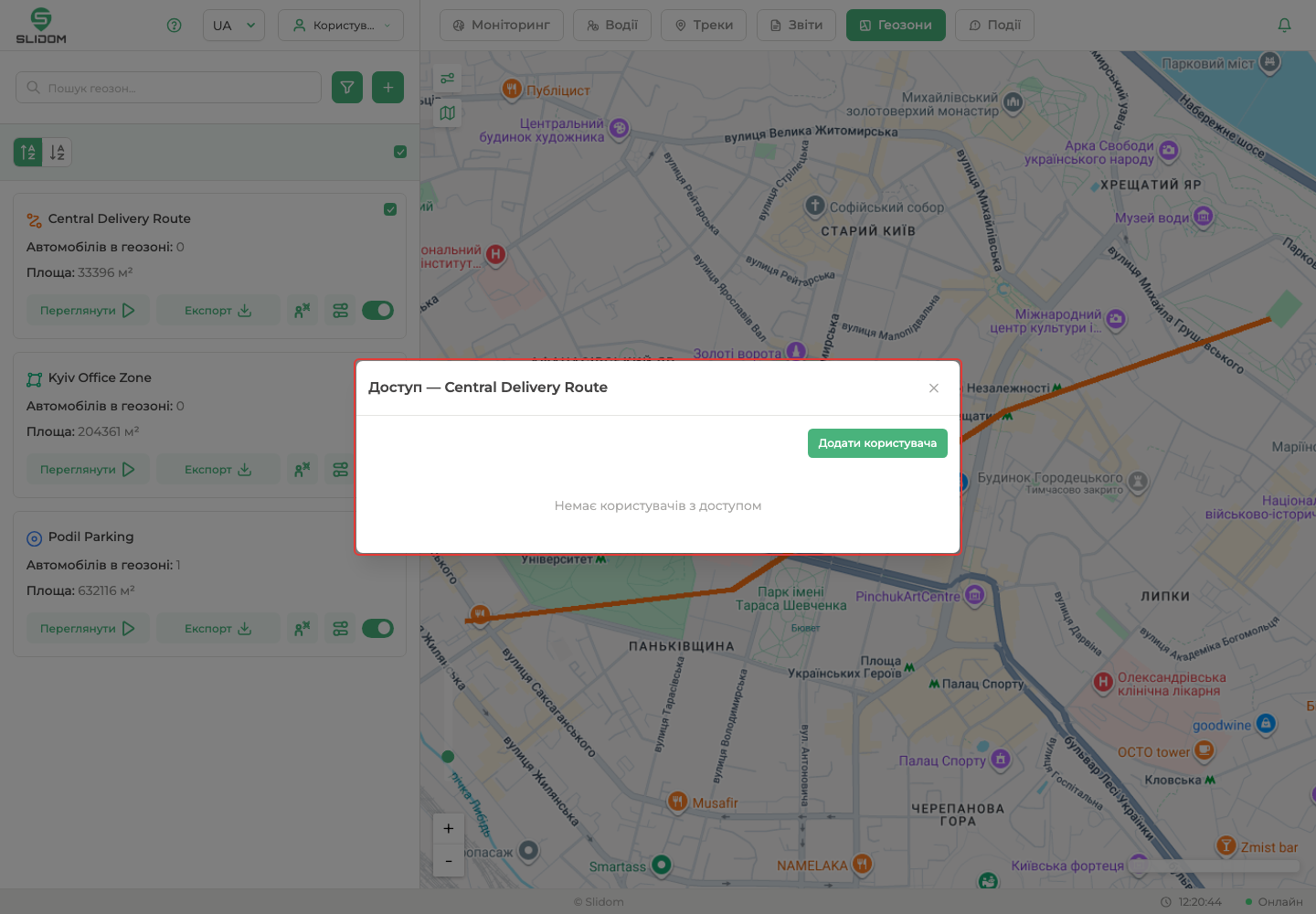
Task: Expand the Користув... user dropdown
Action: pos(341,26)
